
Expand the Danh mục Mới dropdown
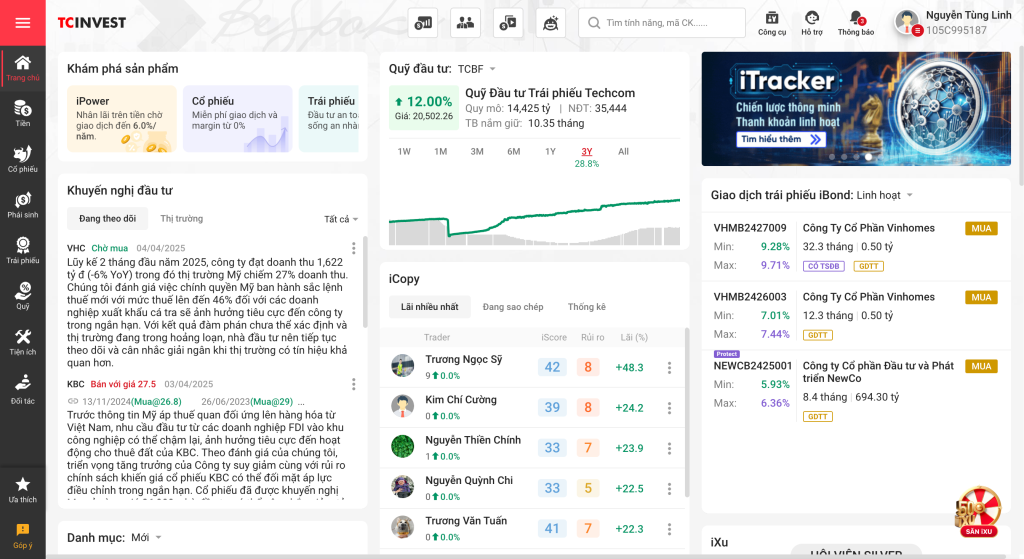point(146,538)
